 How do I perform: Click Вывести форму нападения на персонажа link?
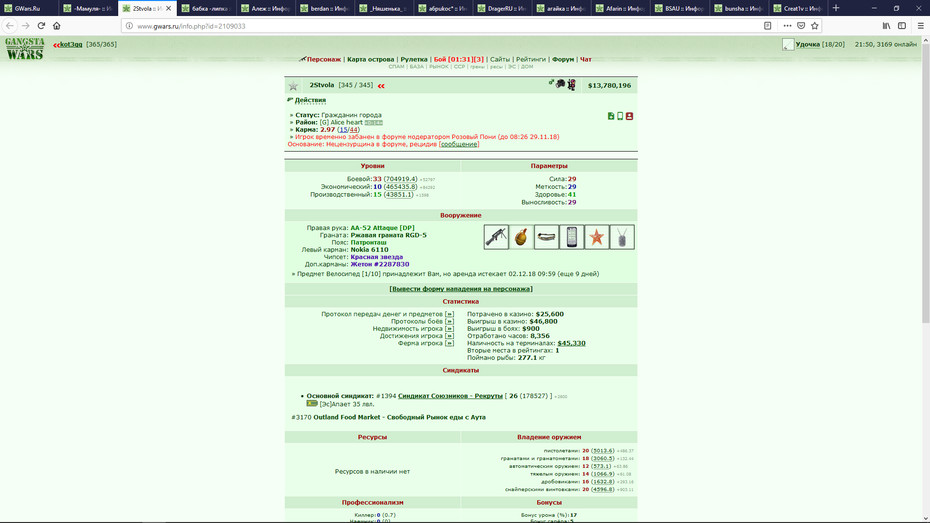pyautogui.click(x=461, y=289)
